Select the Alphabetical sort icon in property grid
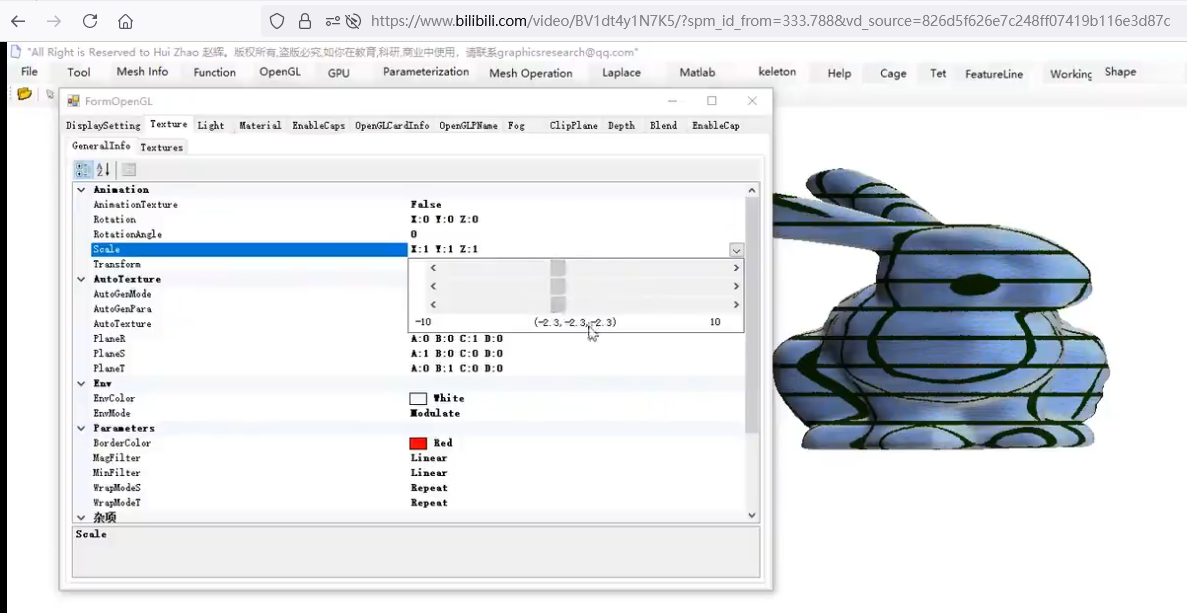This screenshot has height=613, width=1187. pyautogui.click(x=104, y=170)
